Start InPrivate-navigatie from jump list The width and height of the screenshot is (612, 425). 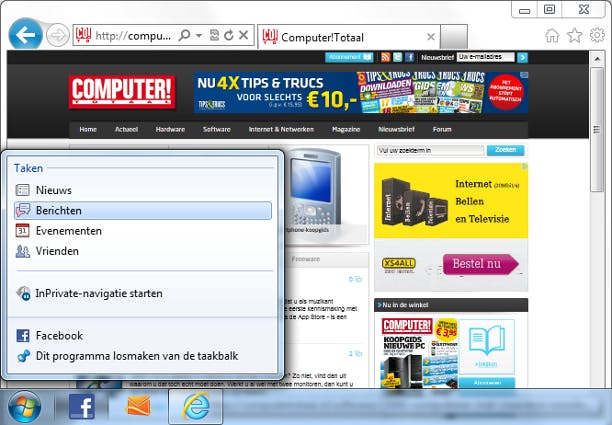point(143,293)
